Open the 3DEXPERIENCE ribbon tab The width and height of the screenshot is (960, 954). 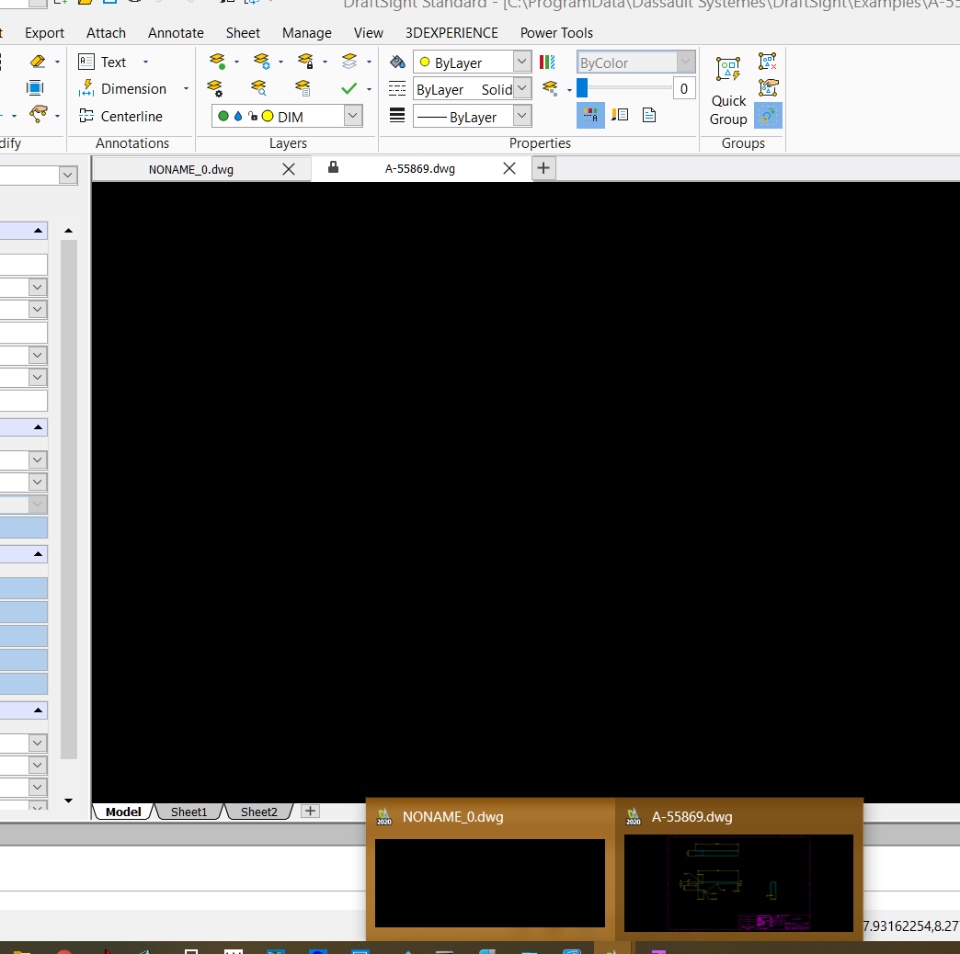click(x=452, y=33)
